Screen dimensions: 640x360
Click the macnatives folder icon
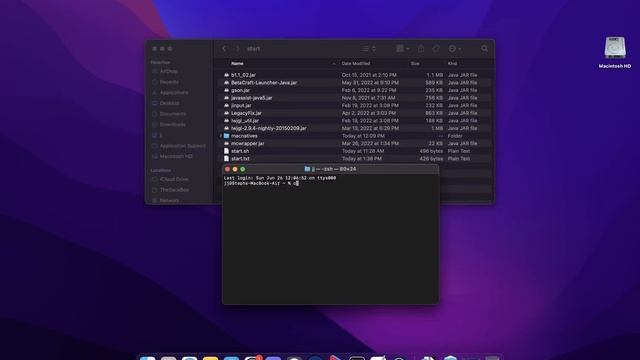tap(227, 136)
